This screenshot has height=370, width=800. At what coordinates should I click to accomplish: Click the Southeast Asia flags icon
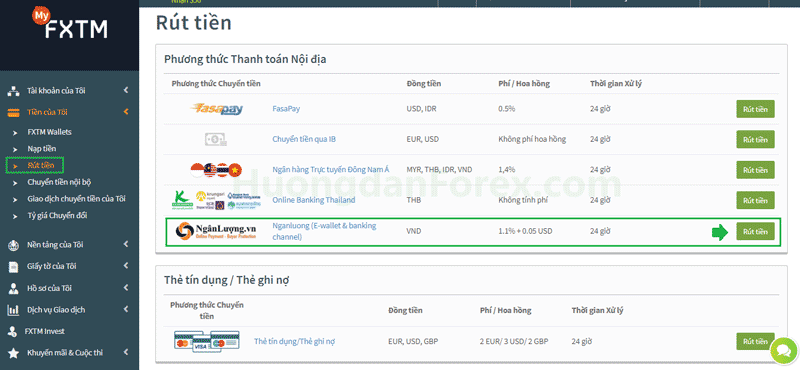(216, 170)
